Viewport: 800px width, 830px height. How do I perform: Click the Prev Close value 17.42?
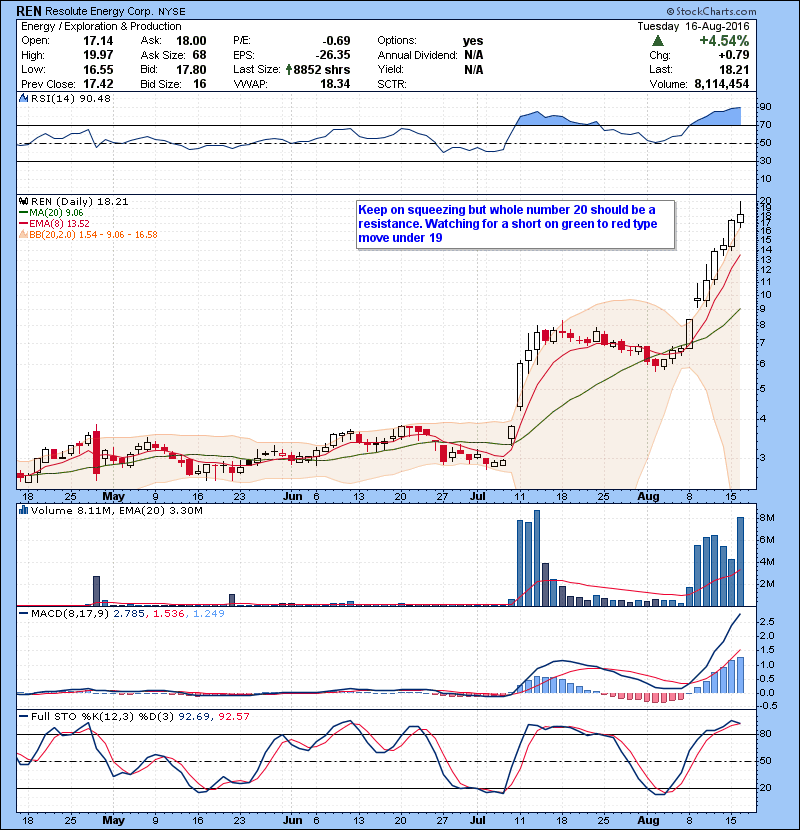tap(98, 84)
